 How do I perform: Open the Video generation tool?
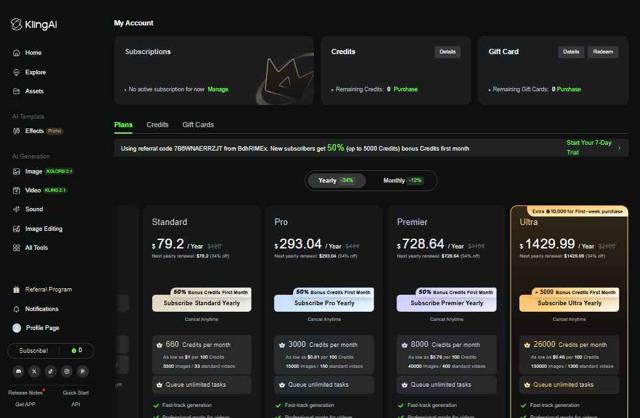(x=40, y=190)
